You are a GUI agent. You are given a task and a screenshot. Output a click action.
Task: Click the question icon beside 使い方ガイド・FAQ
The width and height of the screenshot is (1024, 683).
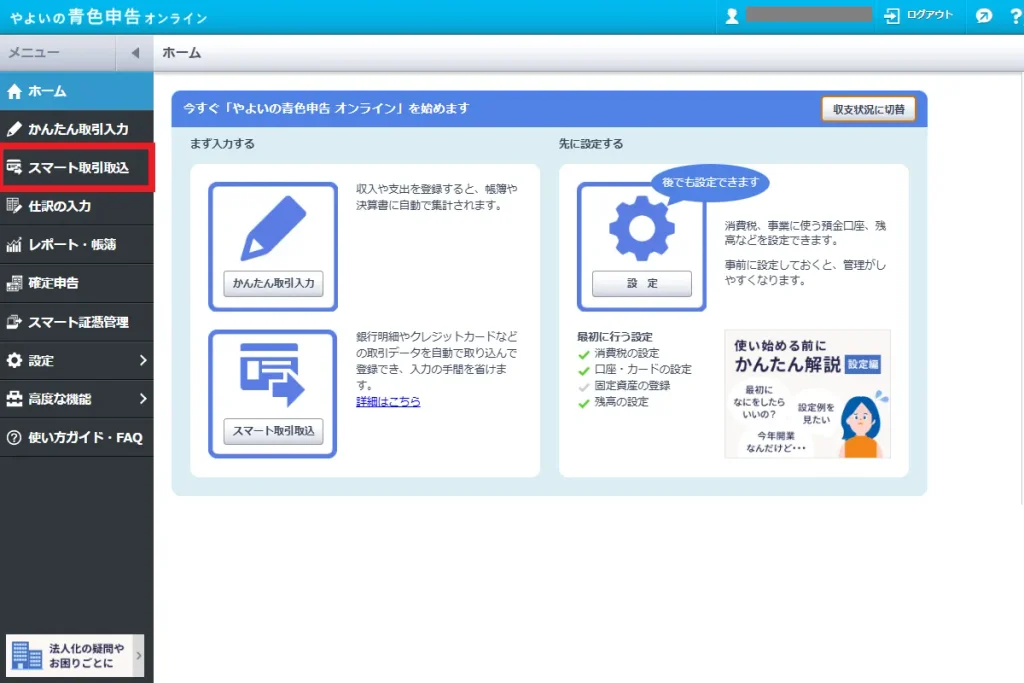pyautogui.click(x=14, y=437)
